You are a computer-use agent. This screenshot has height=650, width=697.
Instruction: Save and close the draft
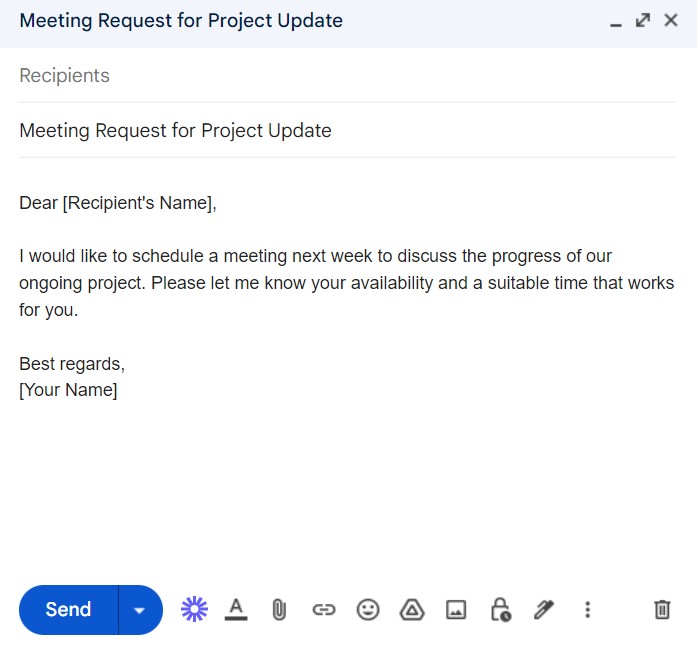click(671, 20)
